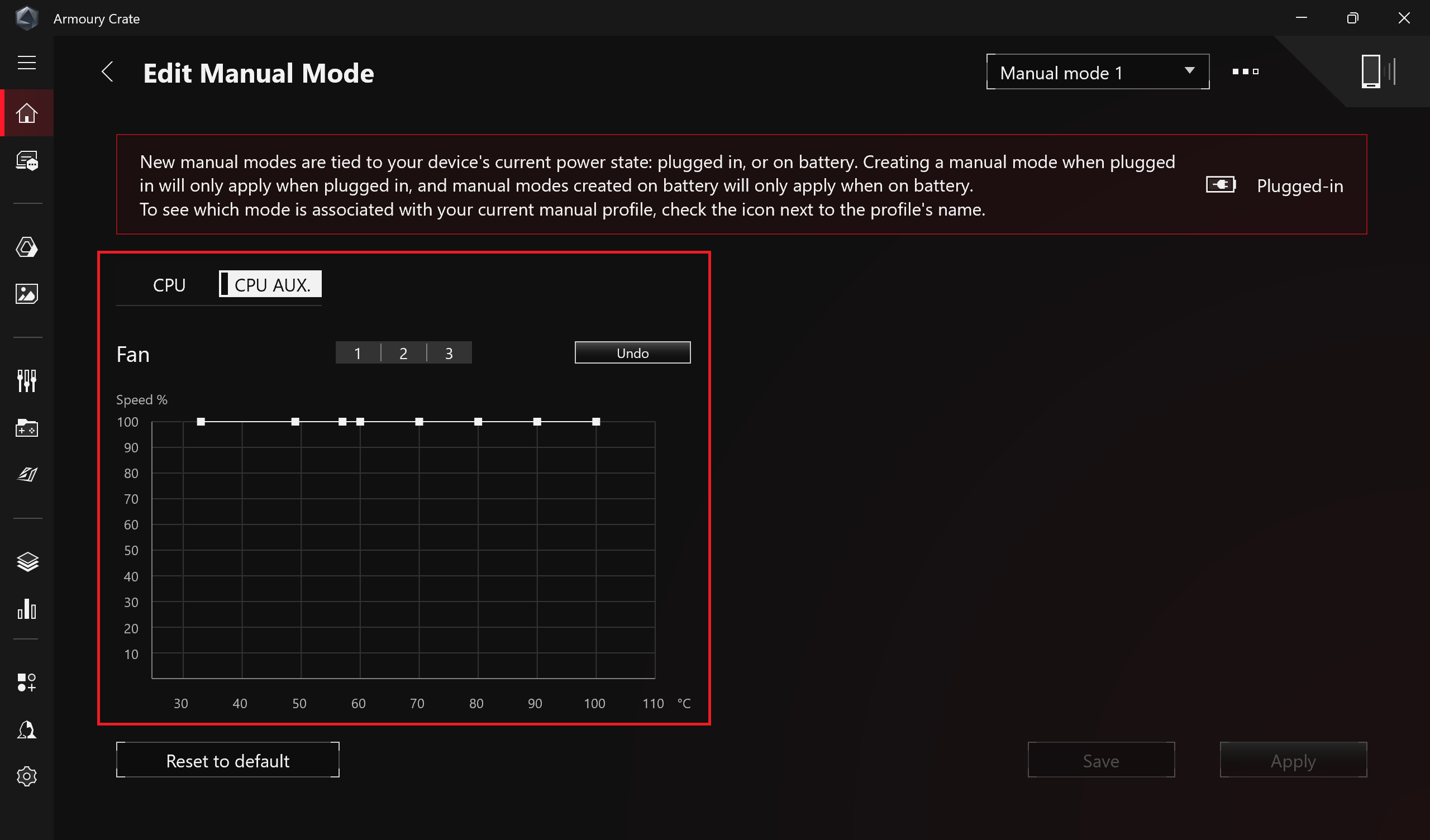Viewport: 1430px width, 840px height.
Task: Minimize the Armoury Crate window
Action: [1301, 18]
